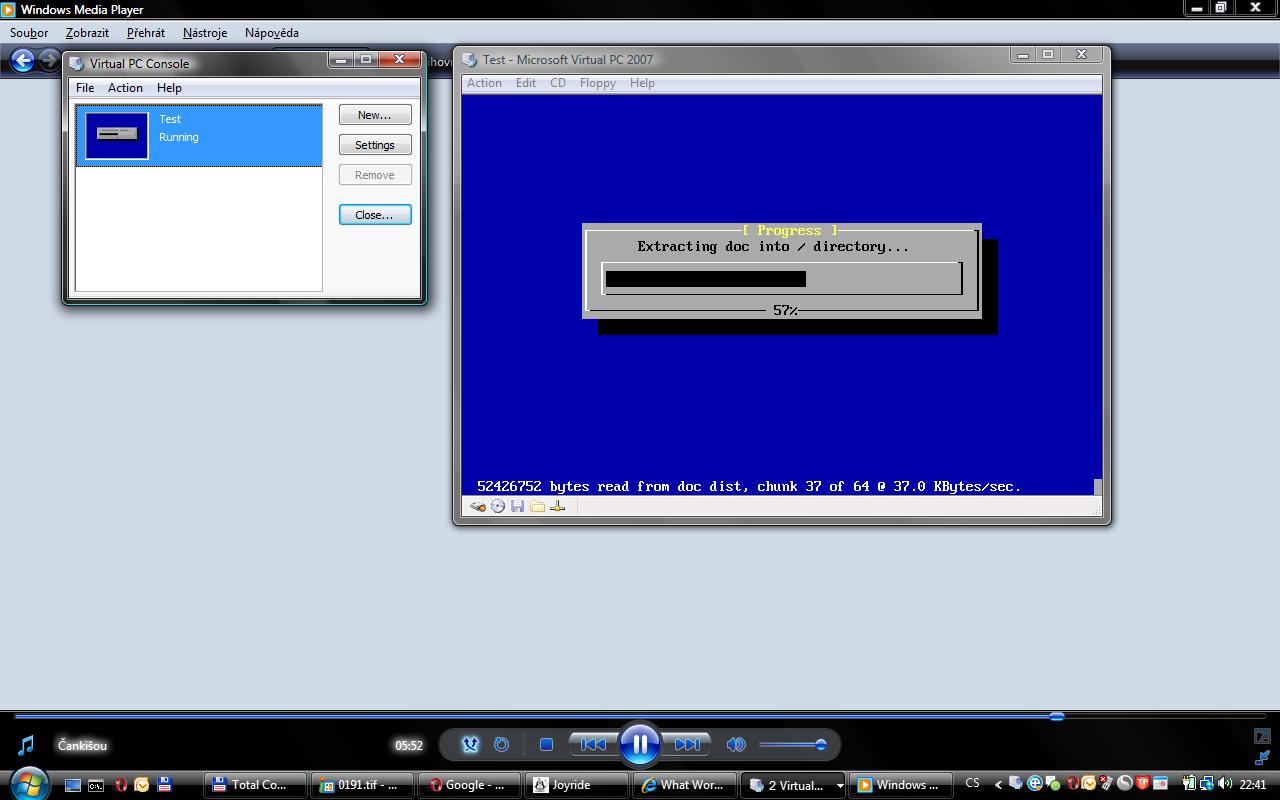Toggle repeat in Windows Media Player
Screen dimensions: 1280x800
502,744
